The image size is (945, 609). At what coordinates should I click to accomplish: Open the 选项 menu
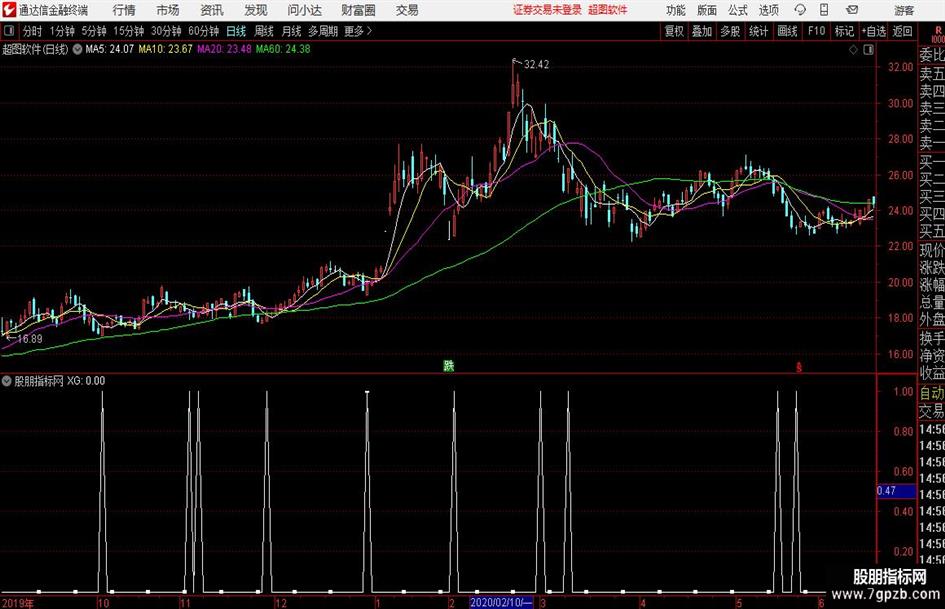point(769,10)
